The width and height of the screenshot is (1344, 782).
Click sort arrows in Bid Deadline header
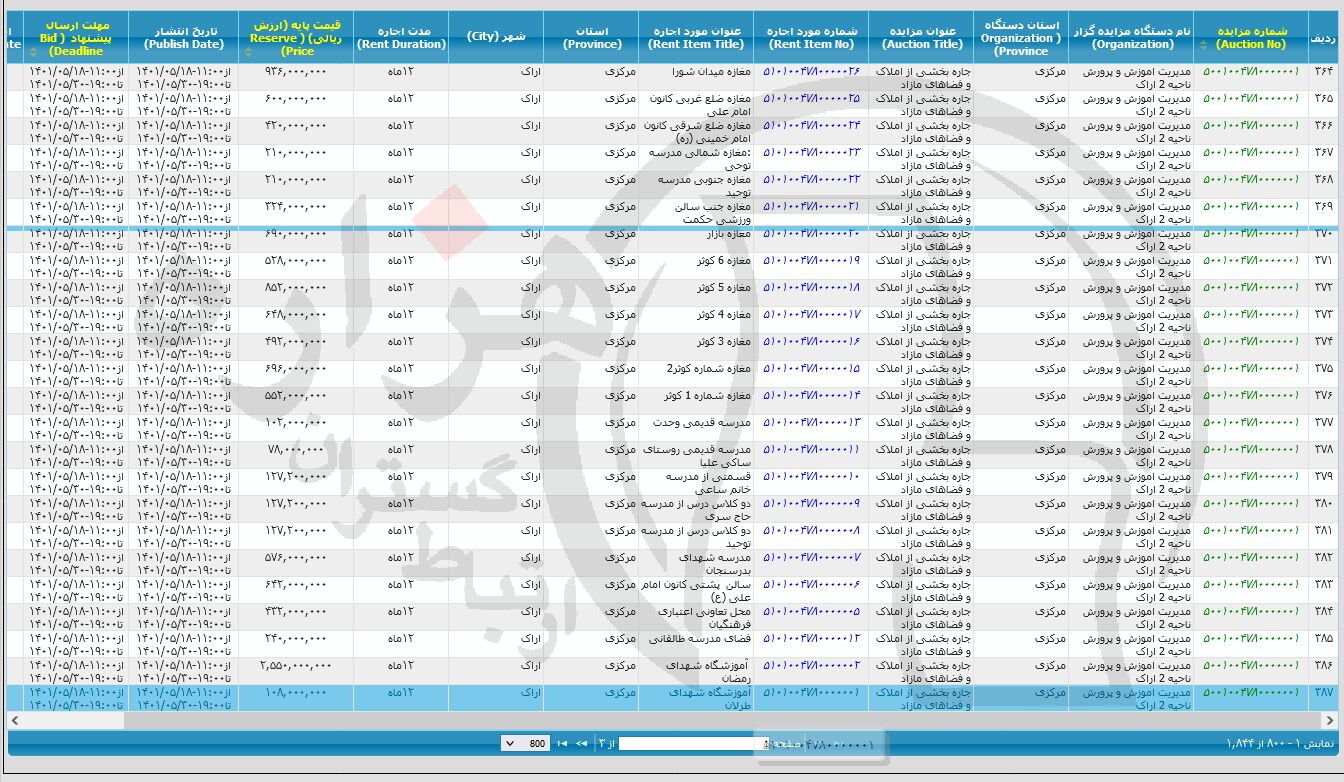pos(31,51)
